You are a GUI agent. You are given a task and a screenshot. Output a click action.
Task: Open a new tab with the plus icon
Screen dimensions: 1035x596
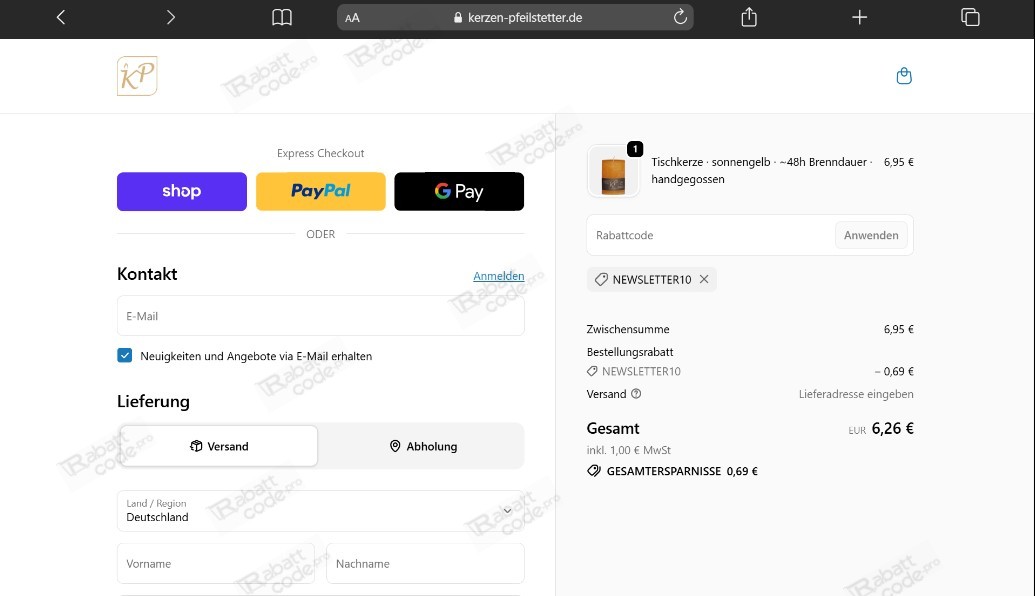[x=859, y=17]
